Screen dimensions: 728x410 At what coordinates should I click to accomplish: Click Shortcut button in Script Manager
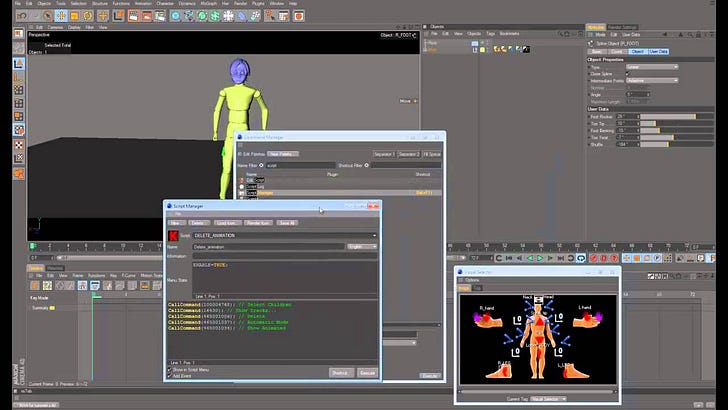point(341,373)
